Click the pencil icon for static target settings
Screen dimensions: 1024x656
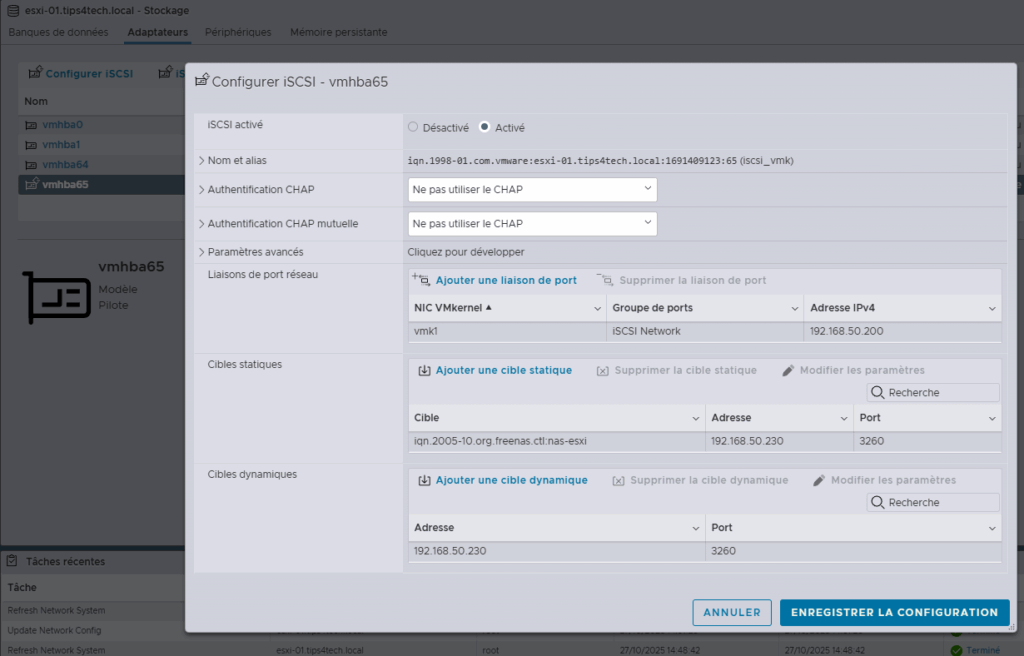(x=789, y=370)
